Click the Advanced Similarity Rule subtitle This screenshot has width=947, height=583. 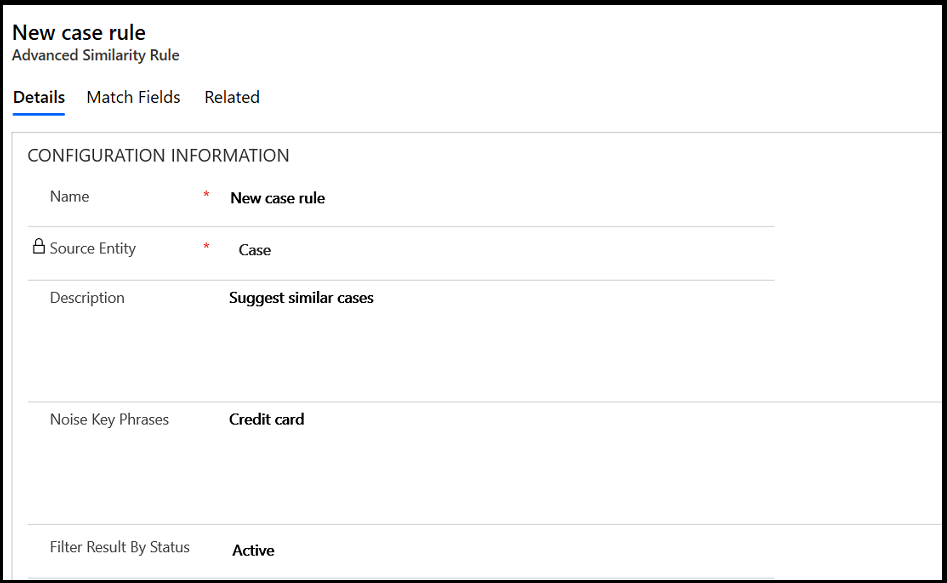[x=96, y=56]
